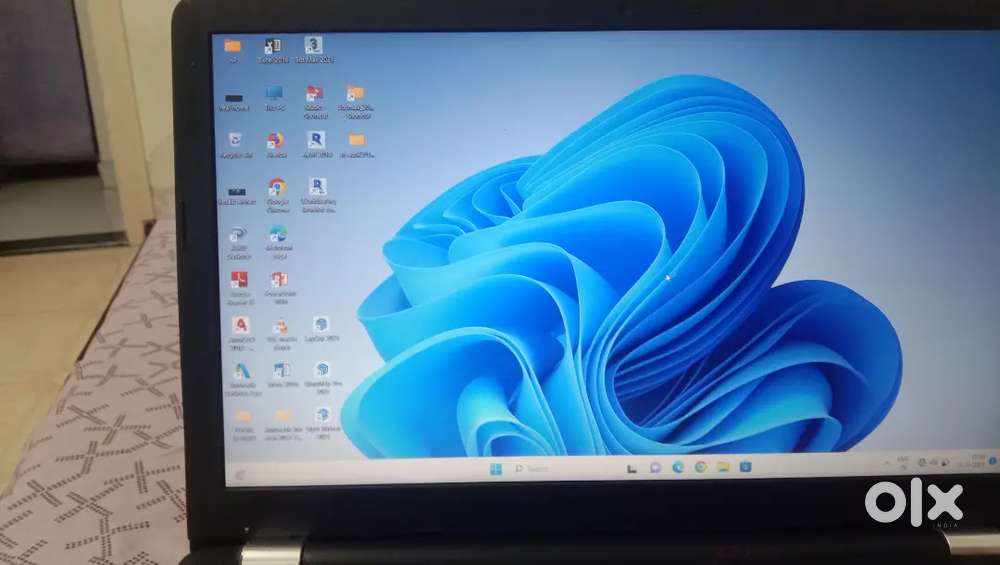Select the LayOut 2021 desktop shortcut
The height and width of the screenshot is (565, 1000).
point(322,329)
